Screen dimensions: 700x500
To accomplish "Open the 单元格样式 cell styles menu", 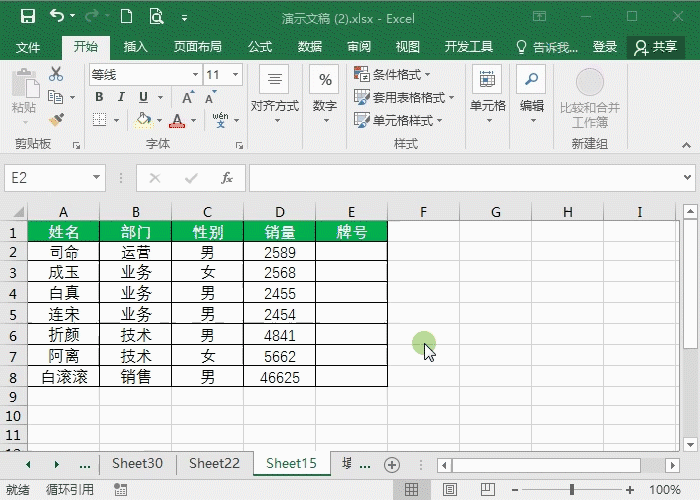I will [x=398, y=121].
